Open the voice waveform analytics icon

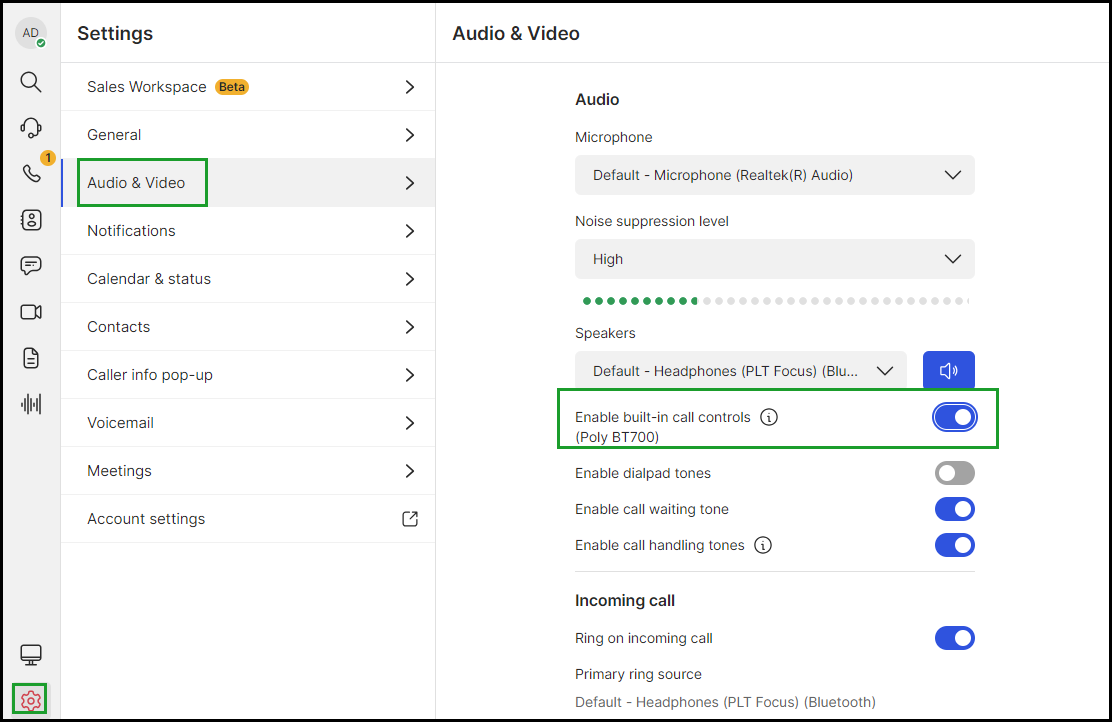(31, 404)
